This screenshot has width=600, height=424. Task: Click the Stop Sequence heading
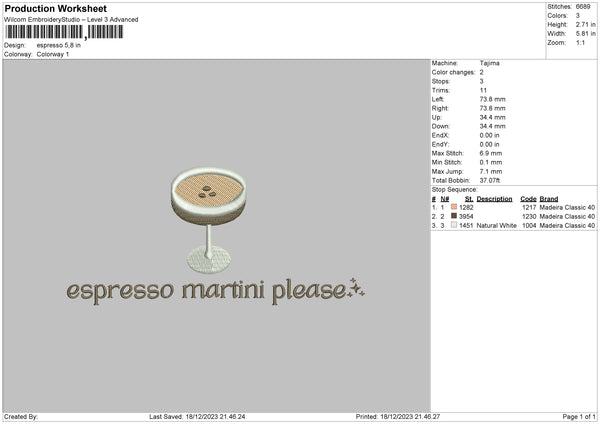pyautogui.click(x=455, y=190)
